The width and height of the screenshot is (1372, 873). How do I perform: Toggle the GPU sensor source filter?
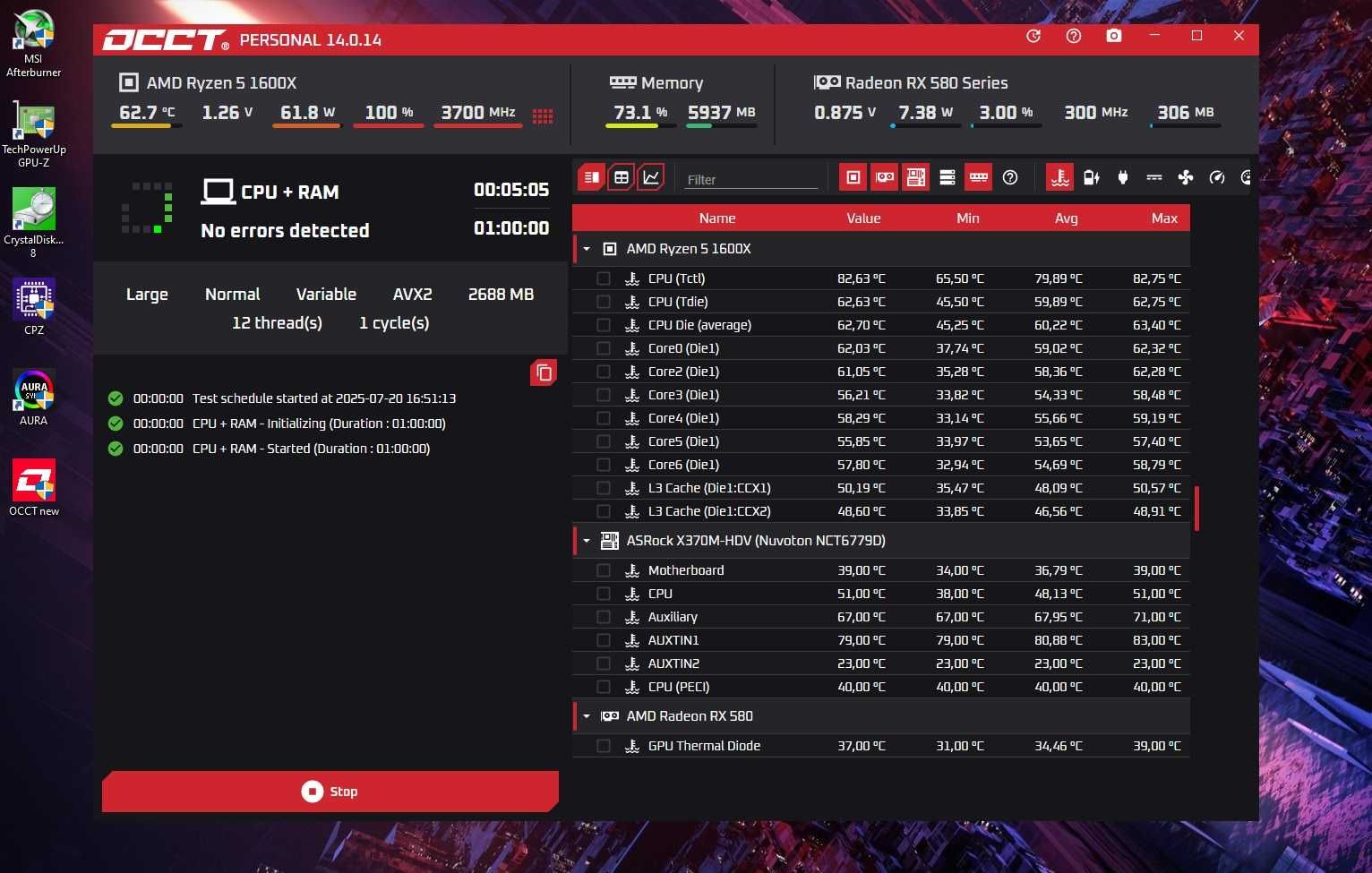coord(885,177)
